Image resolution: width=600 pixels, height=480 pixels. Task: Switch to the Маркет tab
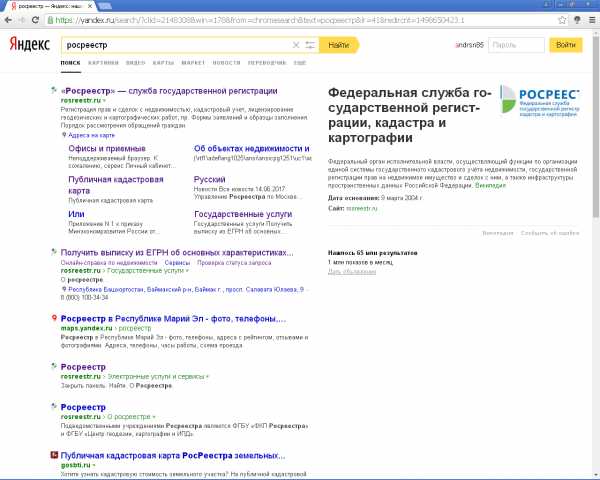pos(193,63)
